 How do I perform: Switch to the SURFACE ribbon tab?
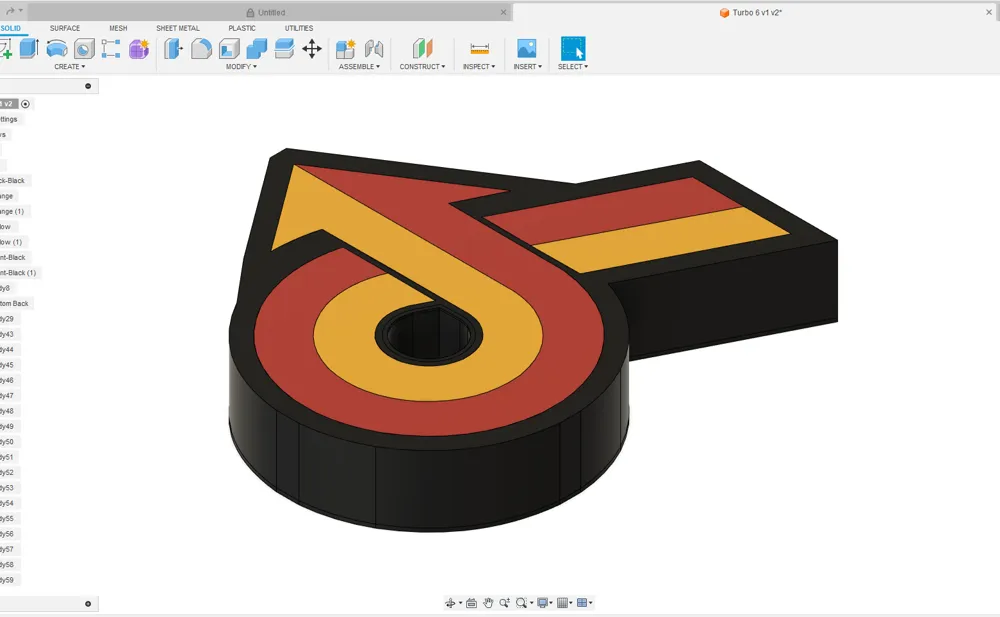tap(66, 28)
